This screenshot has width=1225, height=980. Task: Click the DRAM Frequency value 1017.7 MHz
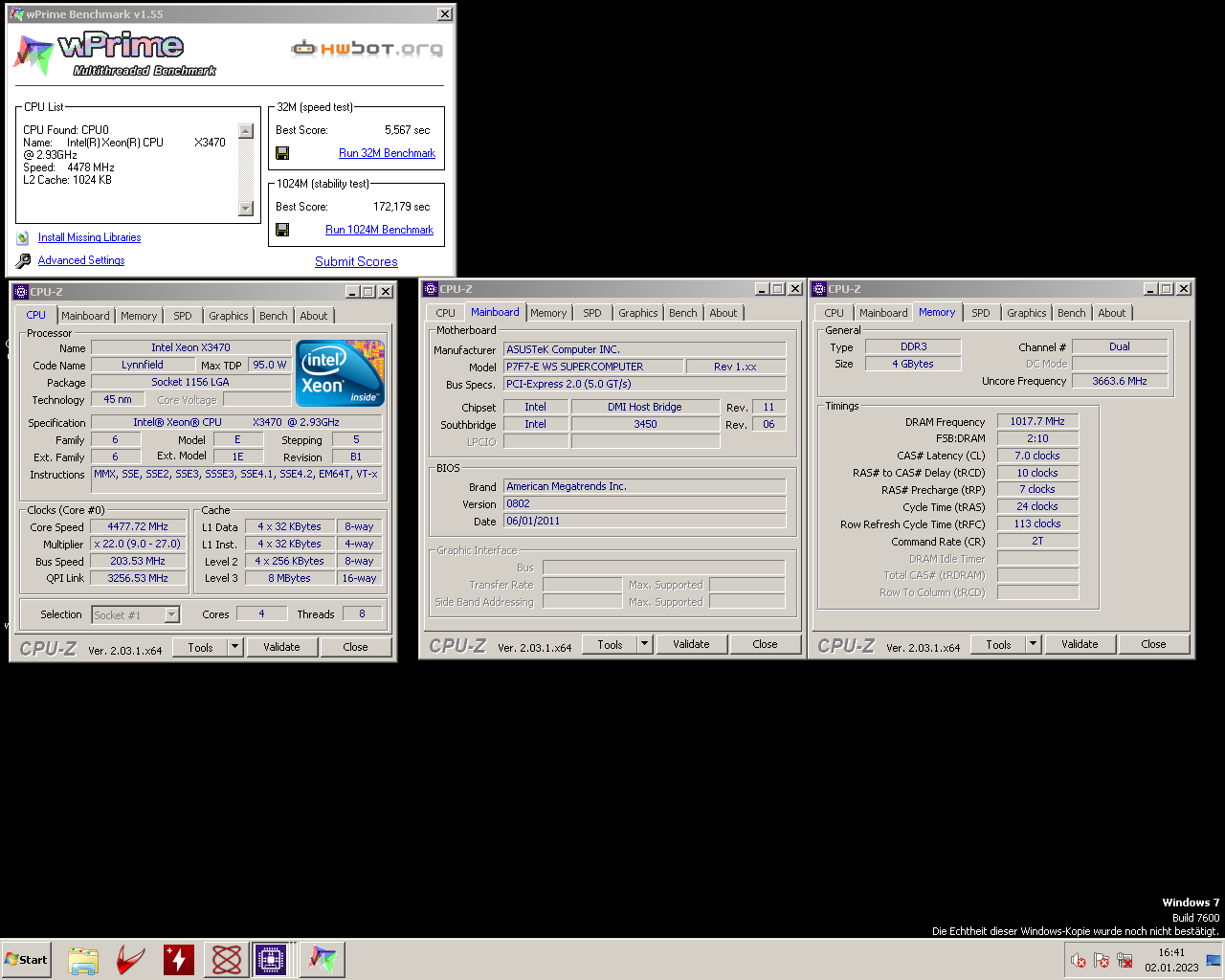(x=1037, y=421)
